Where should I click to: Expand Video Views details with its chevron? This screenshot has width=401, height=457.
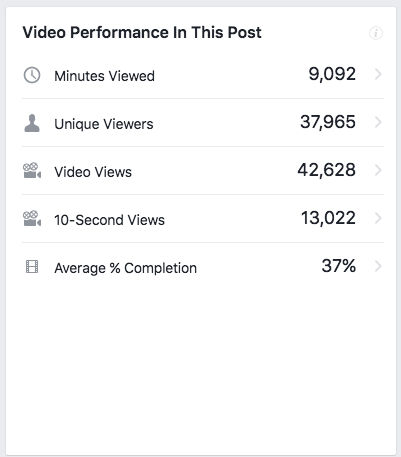click(x=378, y=170)
